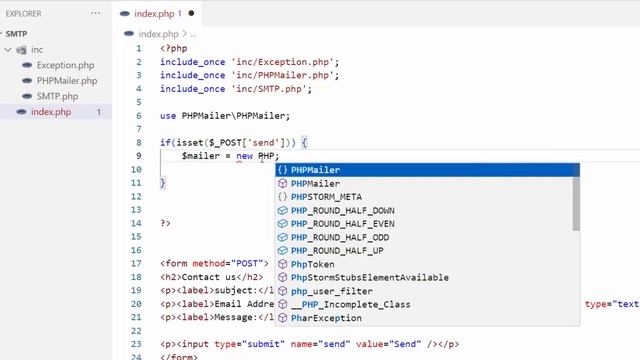
Task: Pick PHP_ROUND_HALF_EVEN from suggestions
Action: [424, 224]
